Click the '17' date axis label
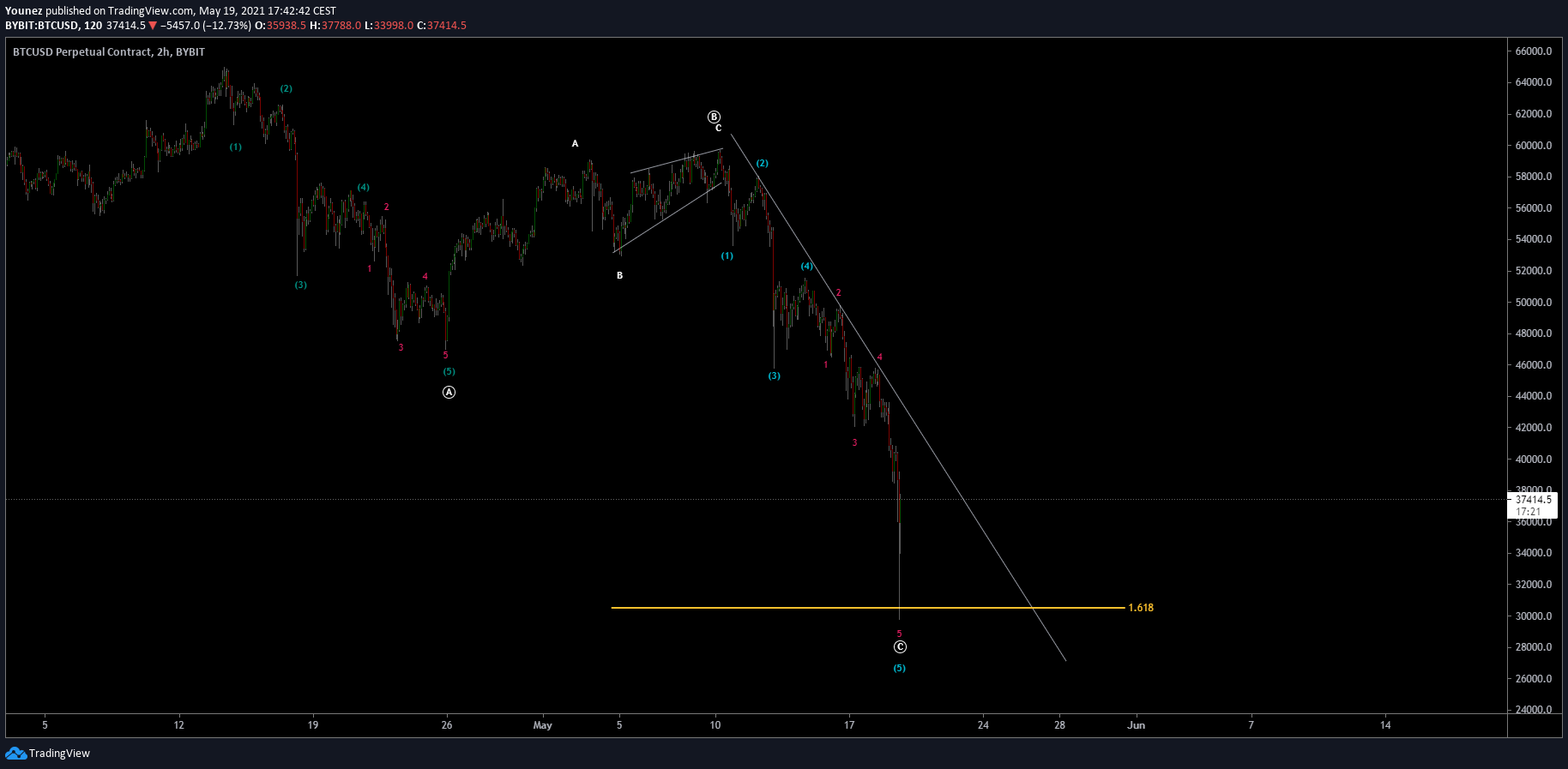This screenshot has width=1568, height=769. click(849, 725)
